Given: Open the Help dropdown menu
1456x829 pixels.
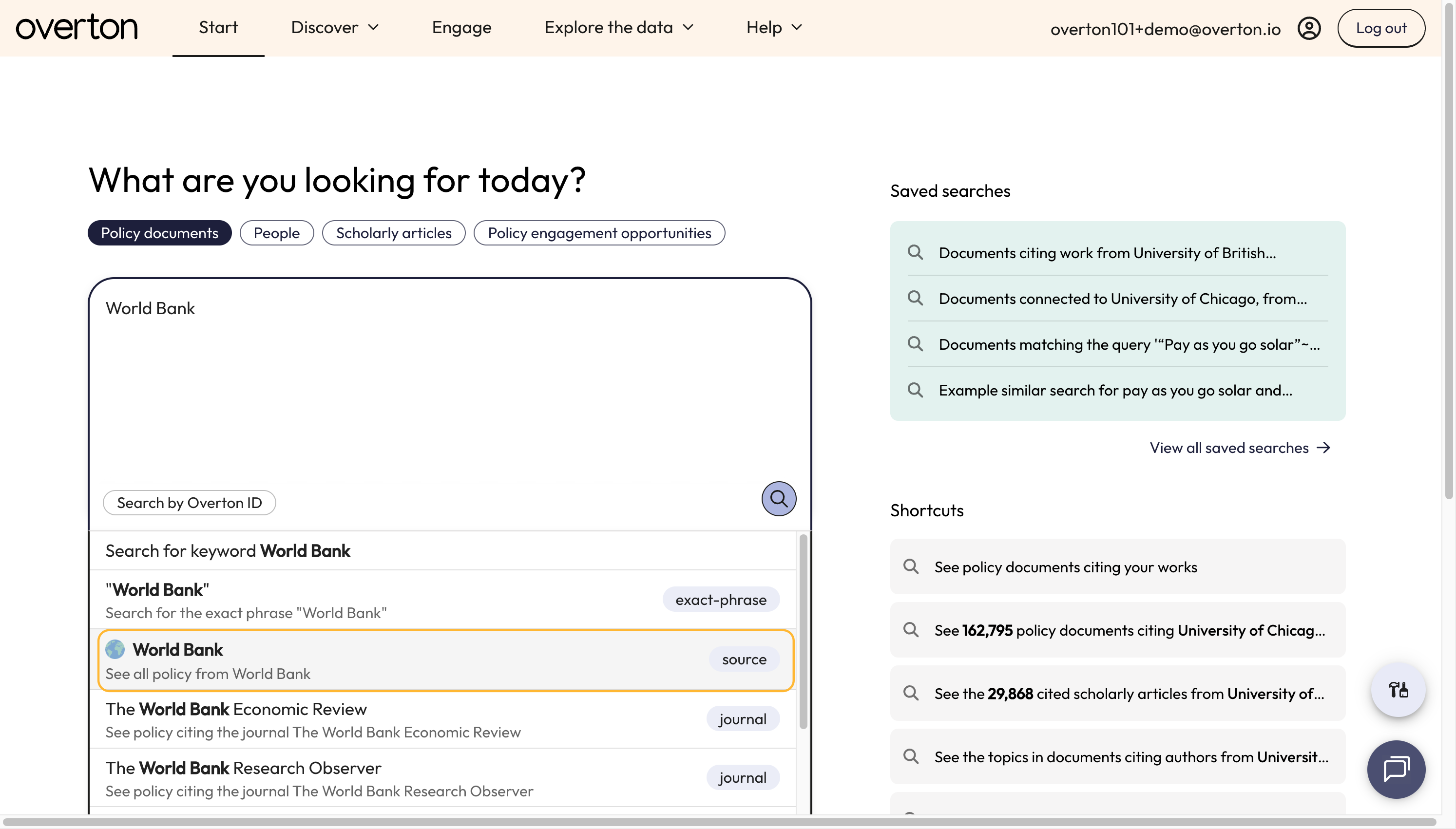Looking at the screenshot, I should click(x=774, y=27).
